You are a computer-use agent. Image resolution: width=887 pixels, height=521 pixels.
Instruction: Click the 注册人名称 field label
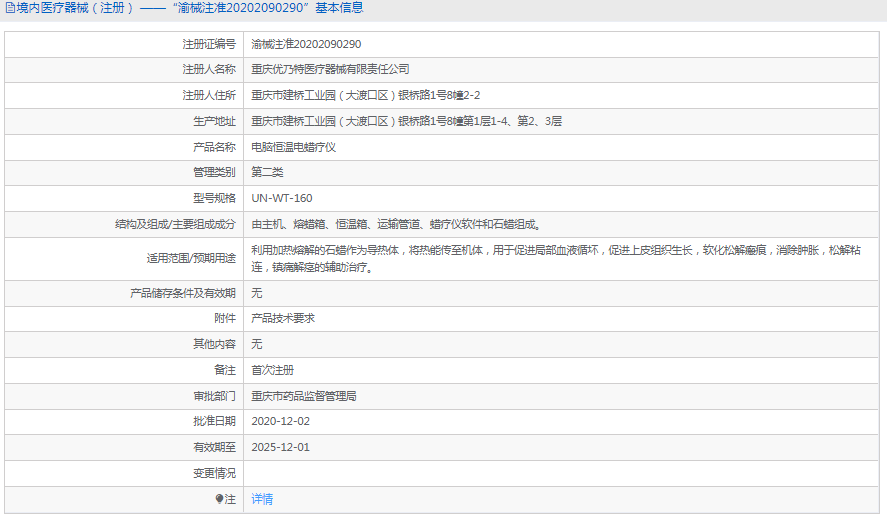209,69
